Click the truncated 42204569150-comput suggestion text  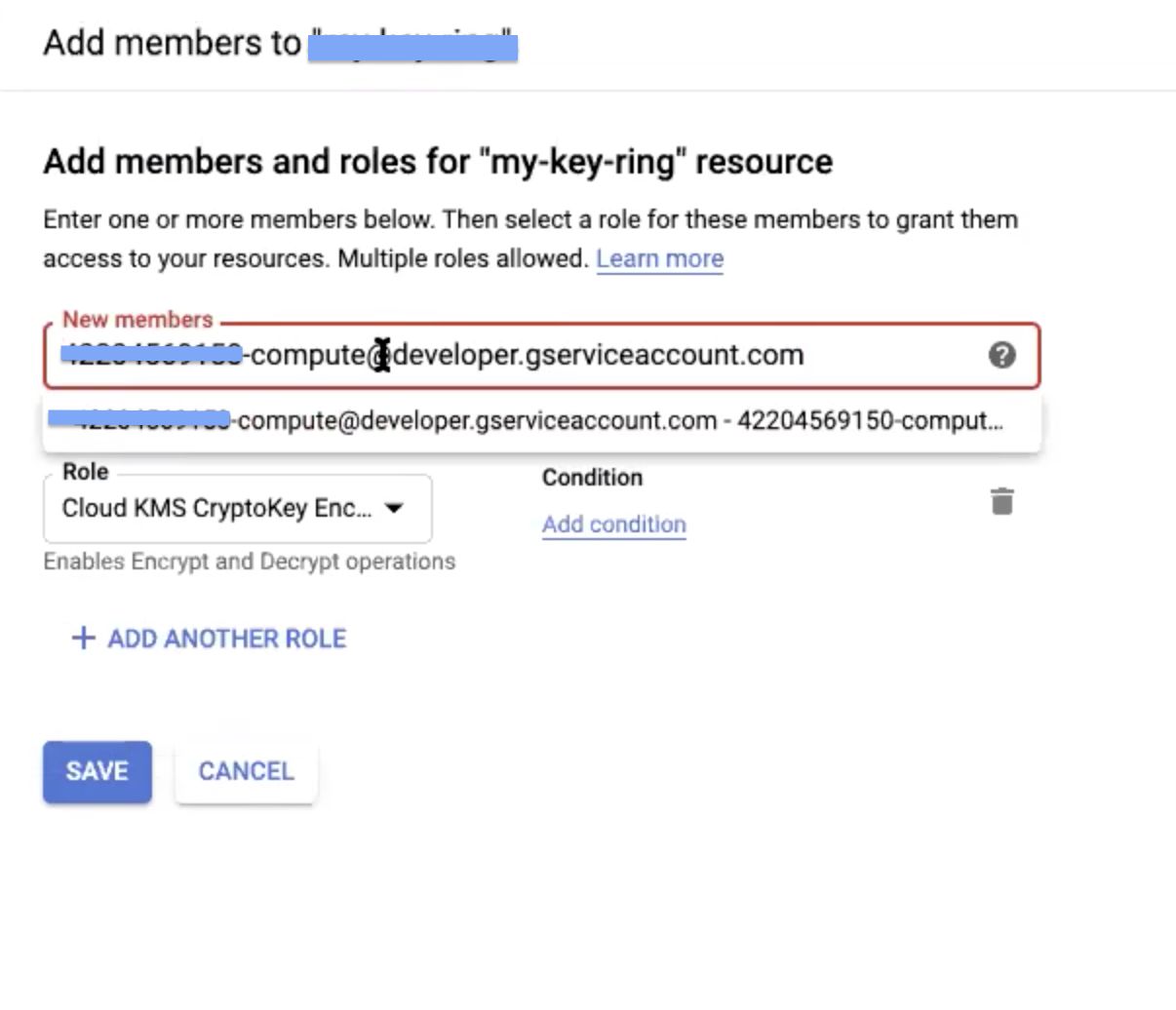[870, 421]
